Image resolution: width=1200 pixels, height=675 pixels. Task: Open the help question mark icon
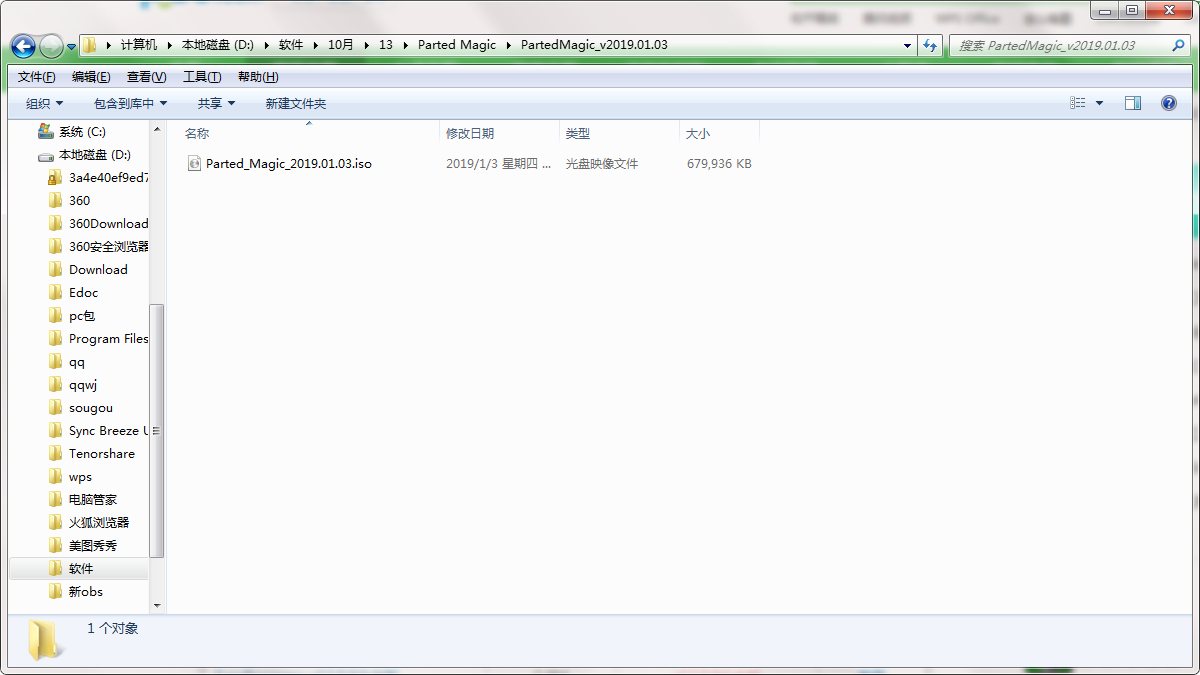1168,103
